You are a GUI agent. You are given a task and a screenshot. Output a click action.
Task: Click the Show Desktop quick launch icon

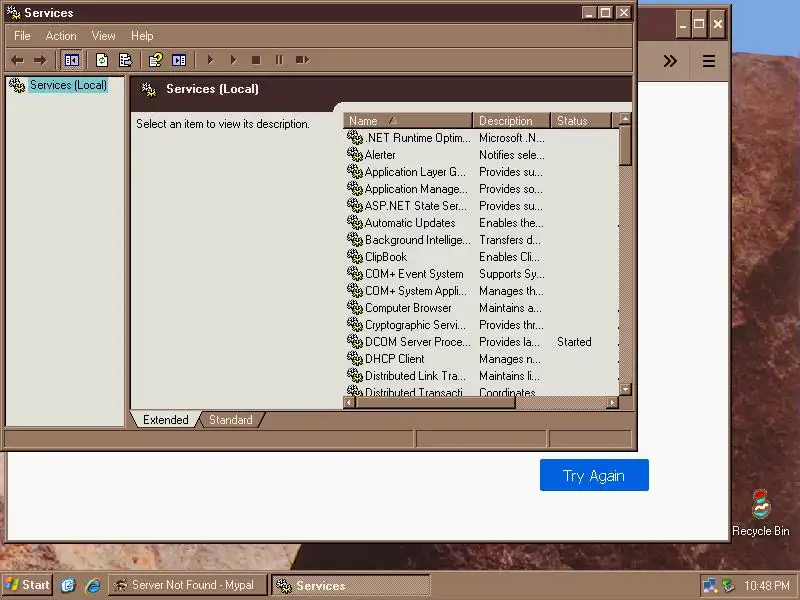(68, 585)
